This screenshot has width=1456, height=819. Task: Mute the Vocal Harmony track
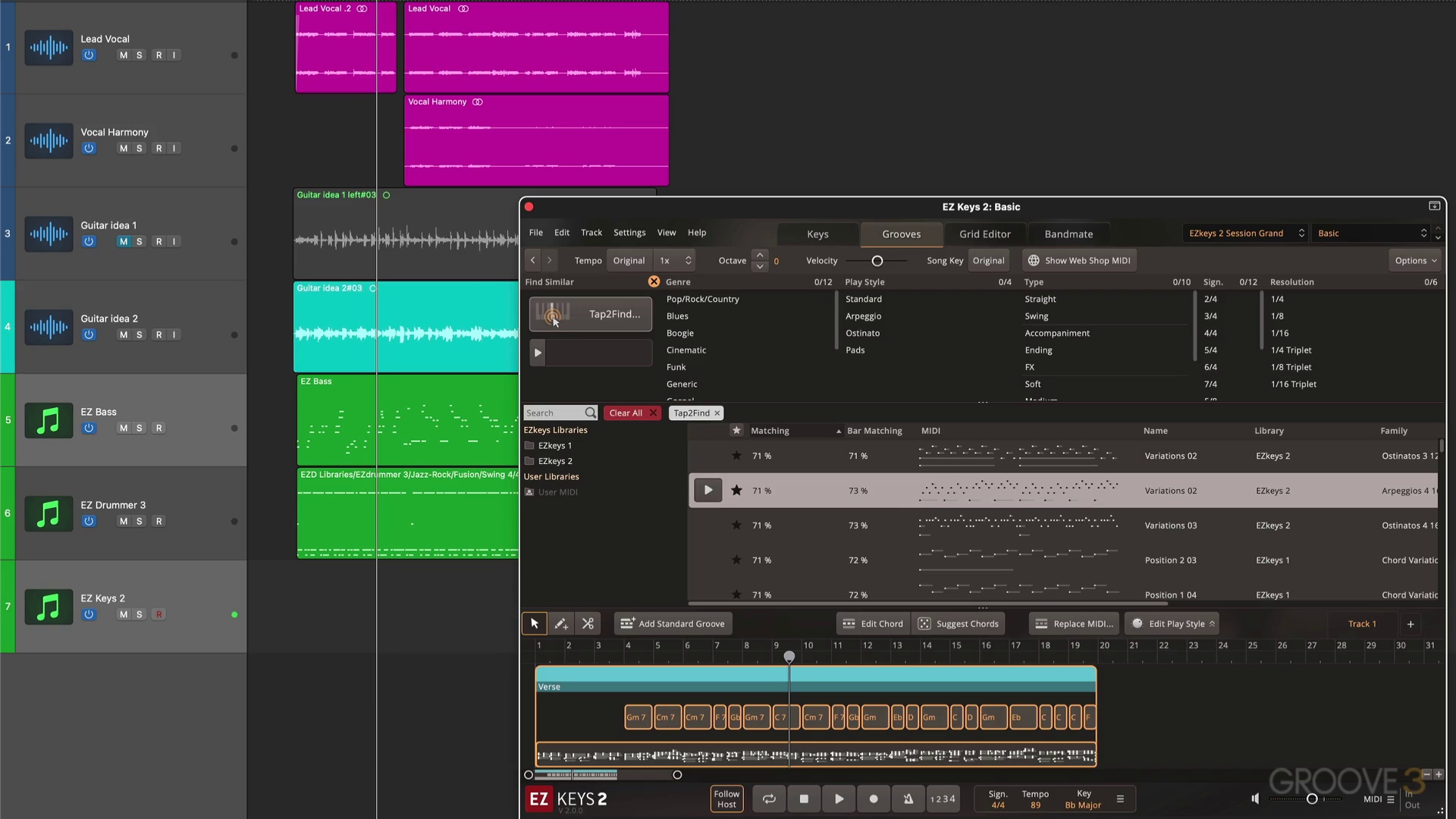click(x=123, y=149)
